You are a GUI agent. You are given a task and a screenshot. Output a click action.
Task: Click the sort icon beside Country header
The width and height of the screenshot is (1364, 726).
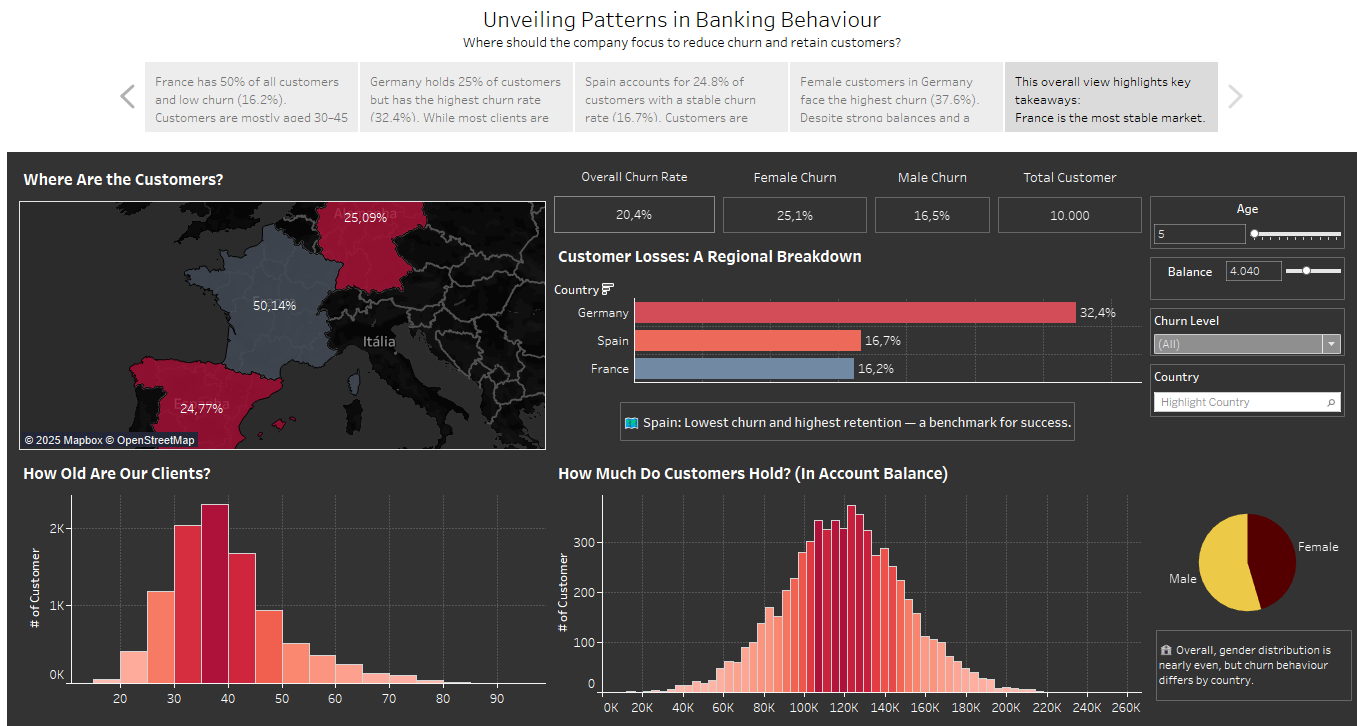(608, 290)
